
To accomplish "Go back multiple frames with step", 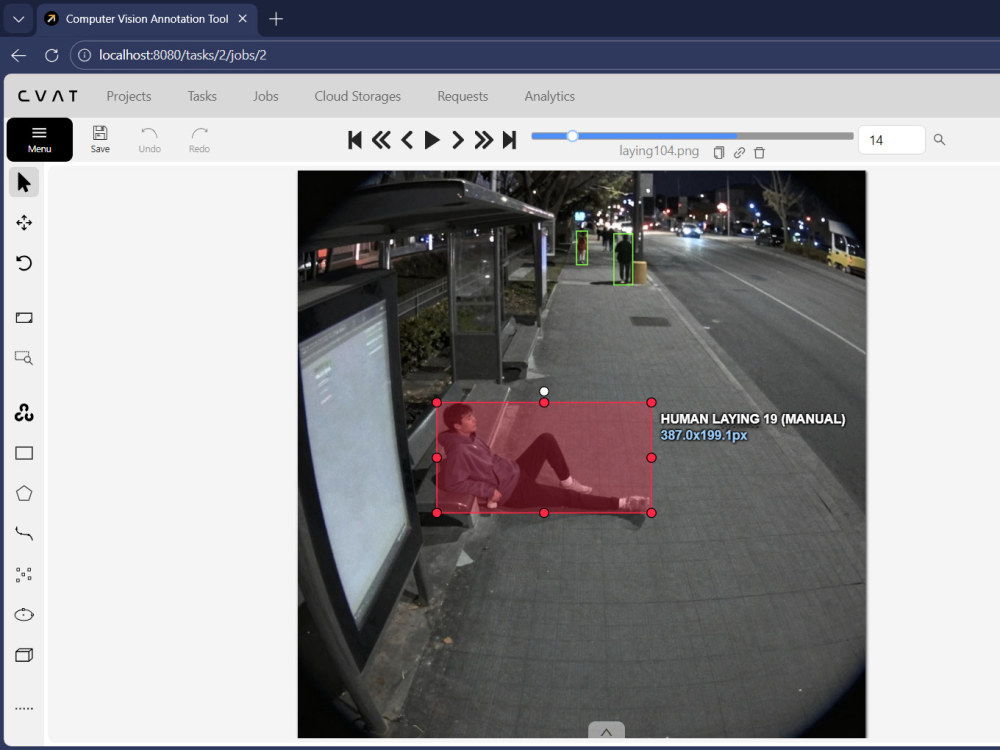I will point(381,140).
